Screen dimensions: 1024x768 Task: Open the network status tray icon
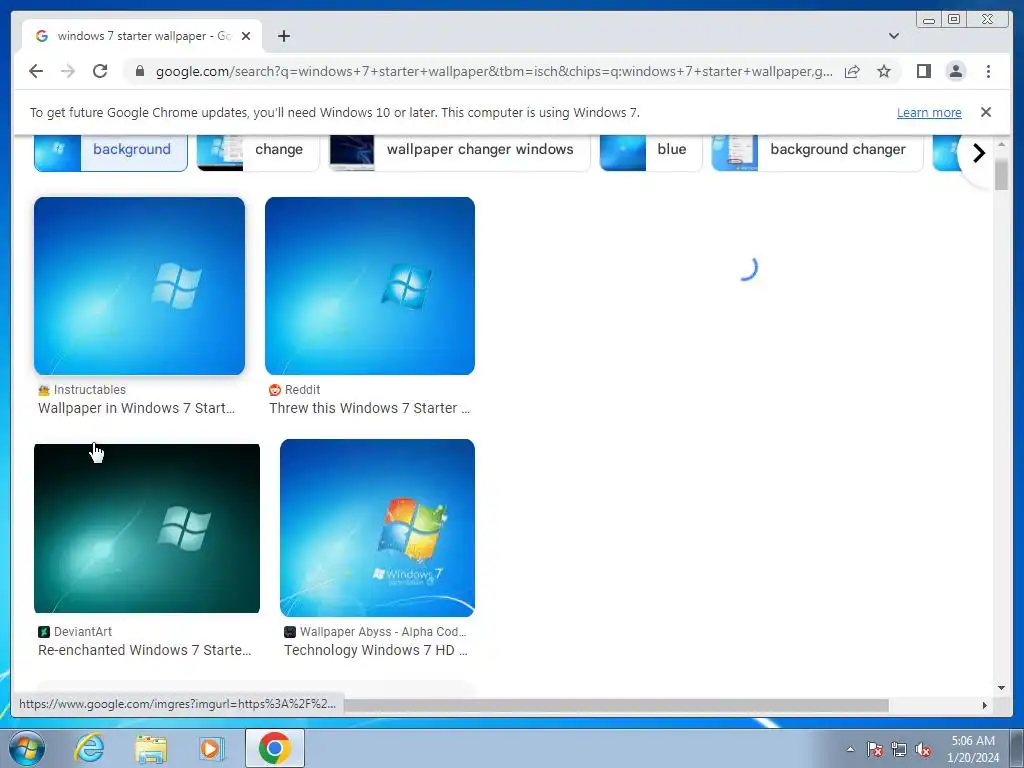coord(899,749)
